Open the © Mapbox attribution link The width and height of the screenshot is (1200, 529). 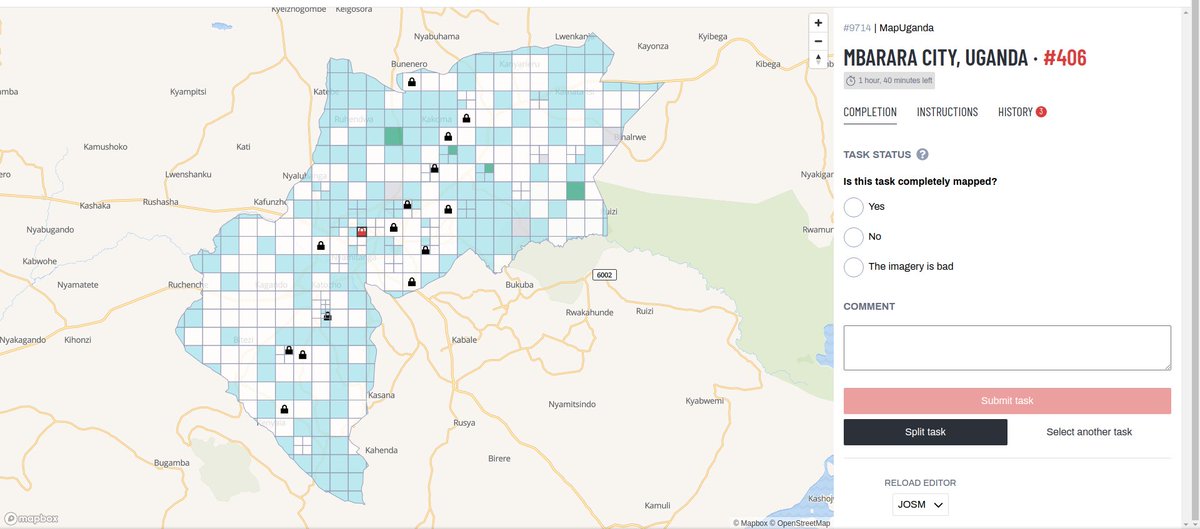[x=750, y=523]
